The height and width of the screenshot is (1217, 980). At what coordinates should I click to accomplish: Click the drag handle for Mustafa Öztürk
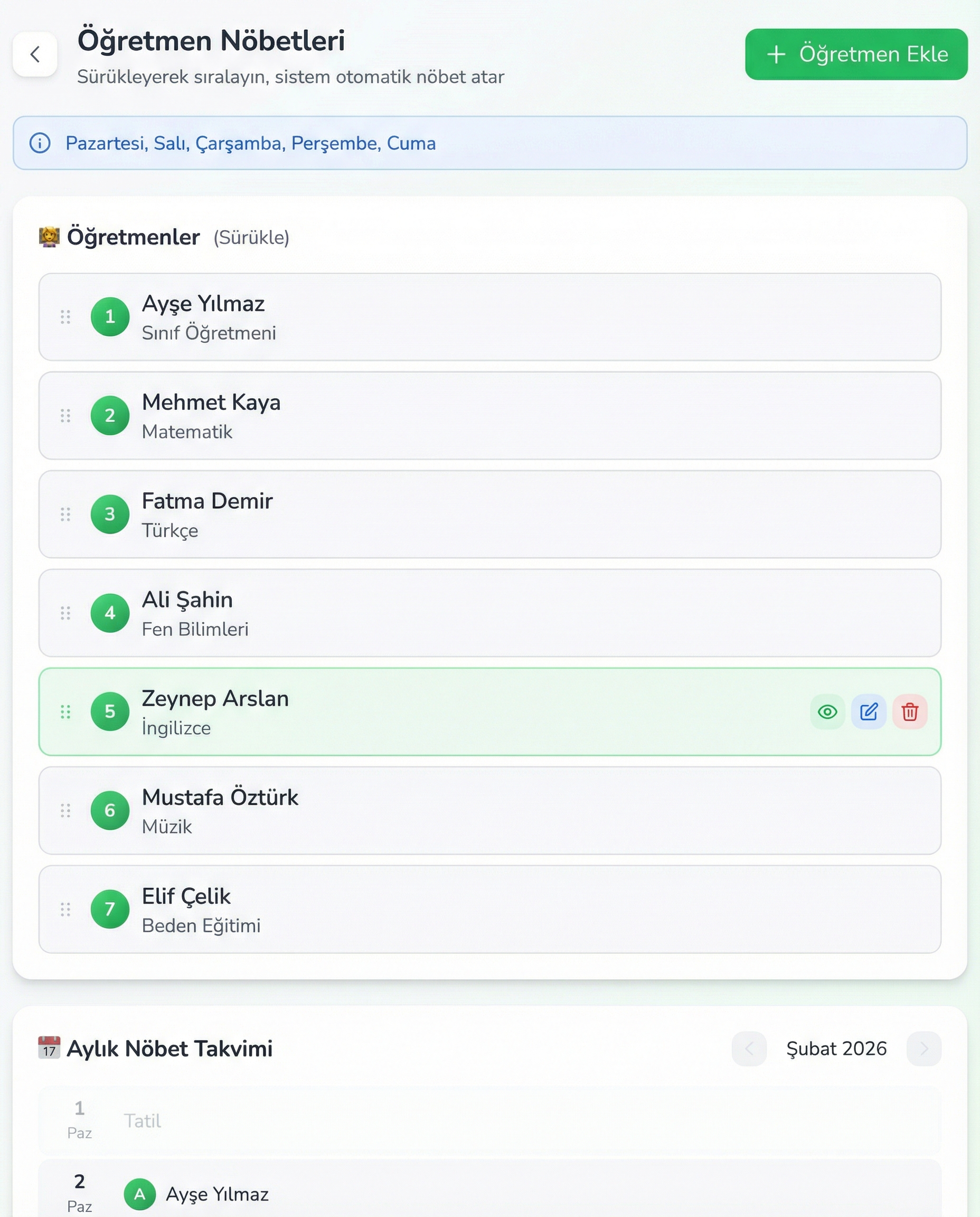65,810
